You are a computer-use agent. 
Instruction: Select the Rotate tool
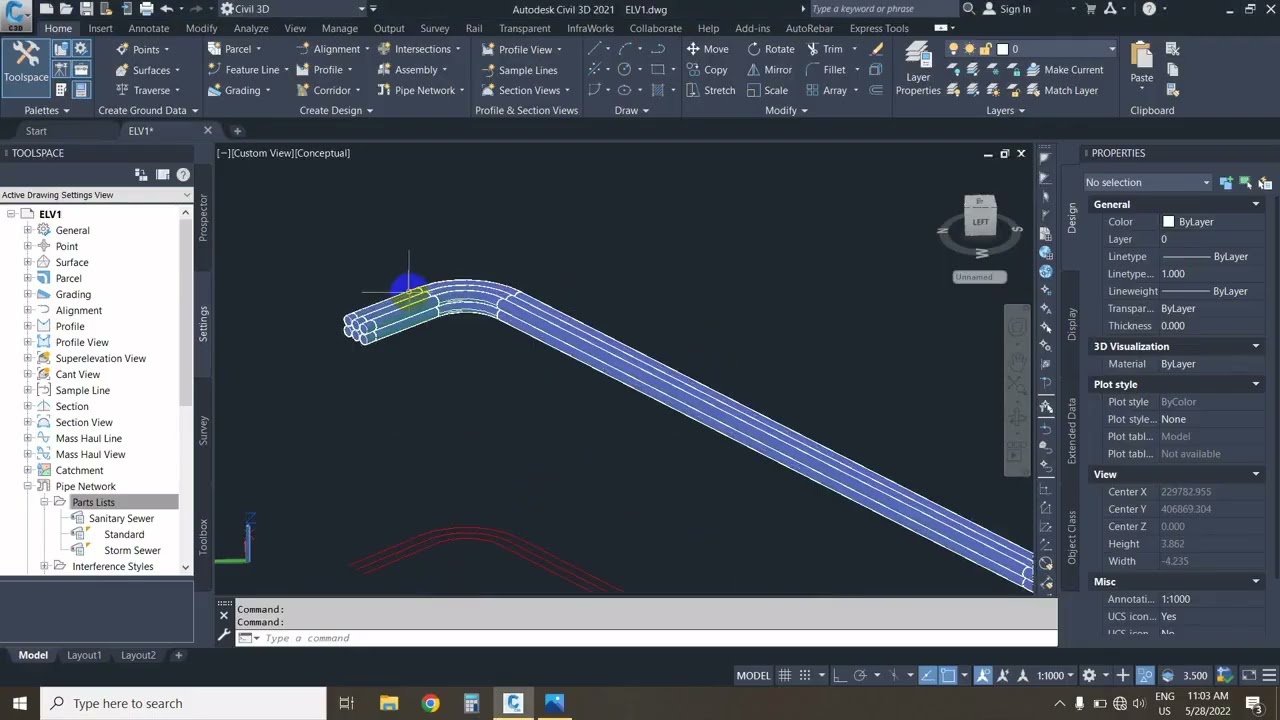pos(771,49)
